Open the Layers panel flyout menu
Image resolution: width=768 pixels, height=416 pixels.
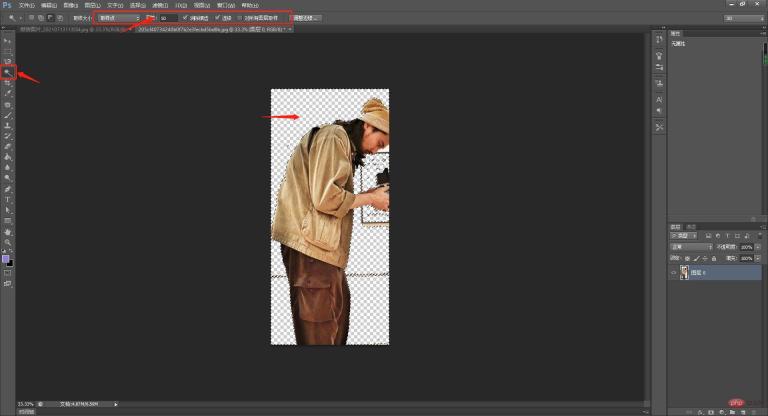click(x=764, y=227)
